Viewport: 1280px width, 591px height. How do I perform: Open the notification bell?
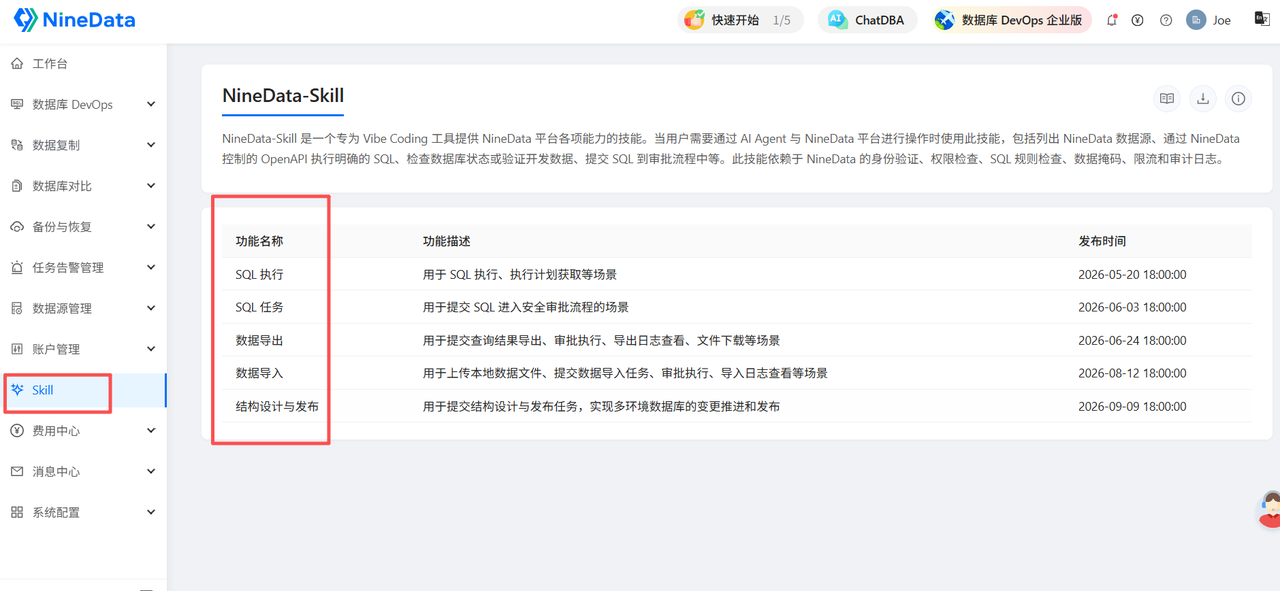1111,20
